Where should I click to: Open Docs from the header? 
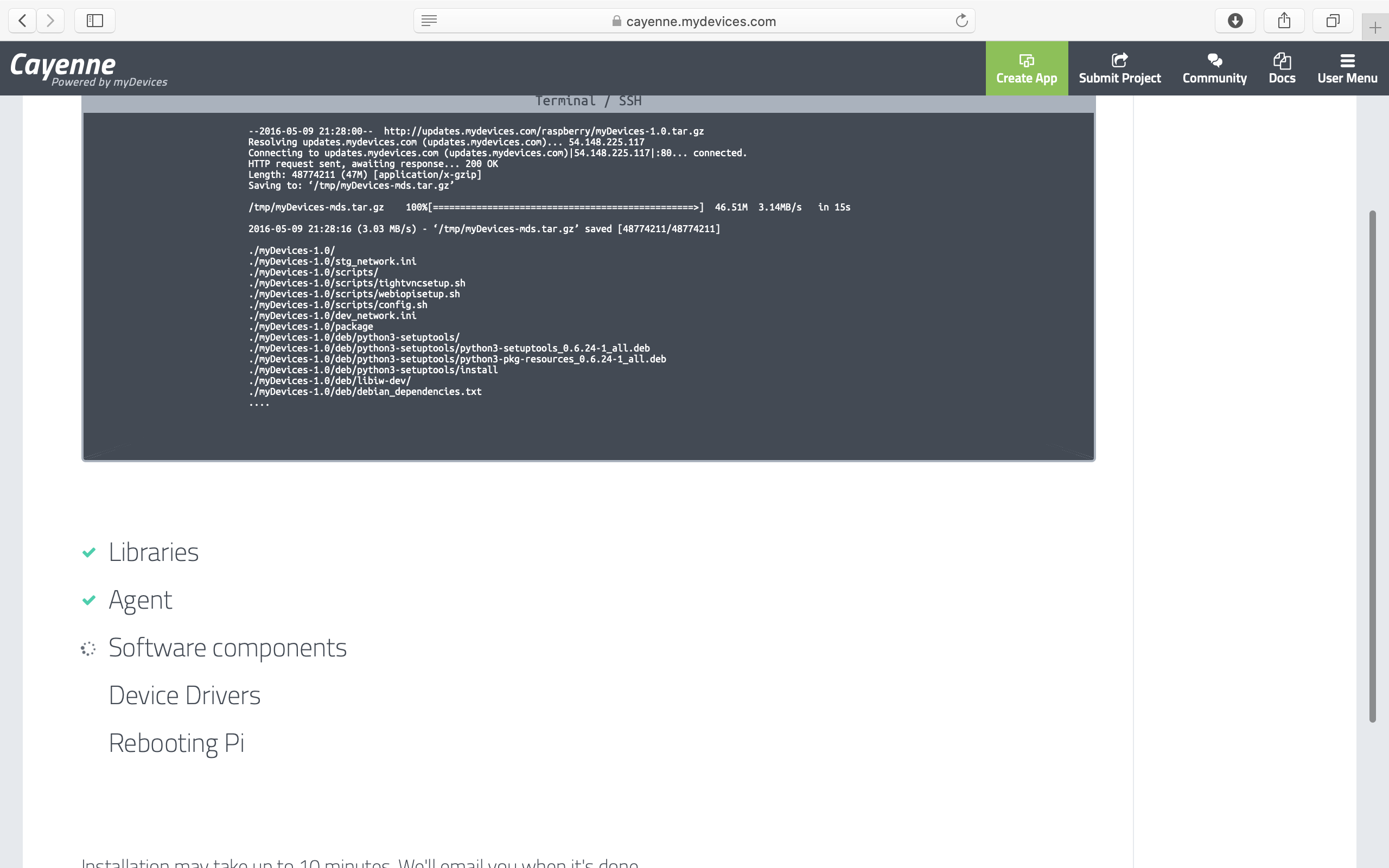click(1282, 68)
